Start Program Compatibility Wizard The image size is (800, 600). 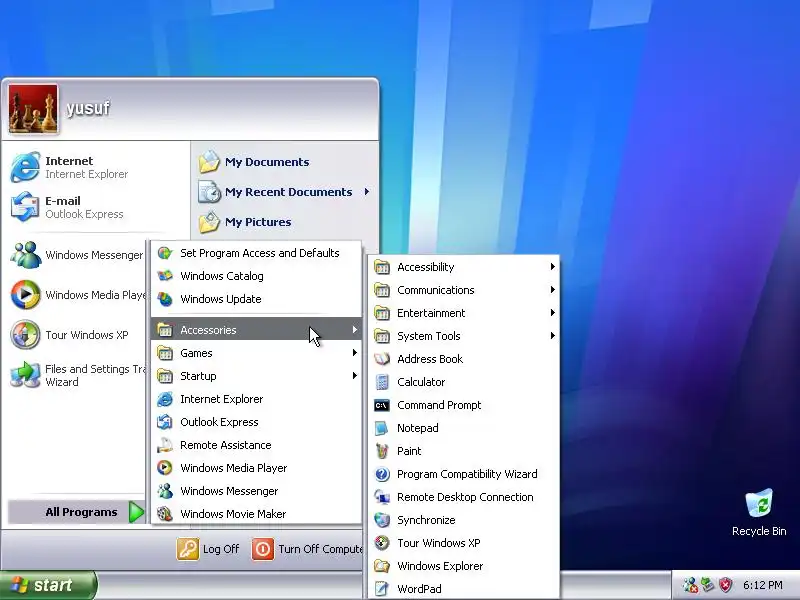pyautogui.click(x=464, y=474)
